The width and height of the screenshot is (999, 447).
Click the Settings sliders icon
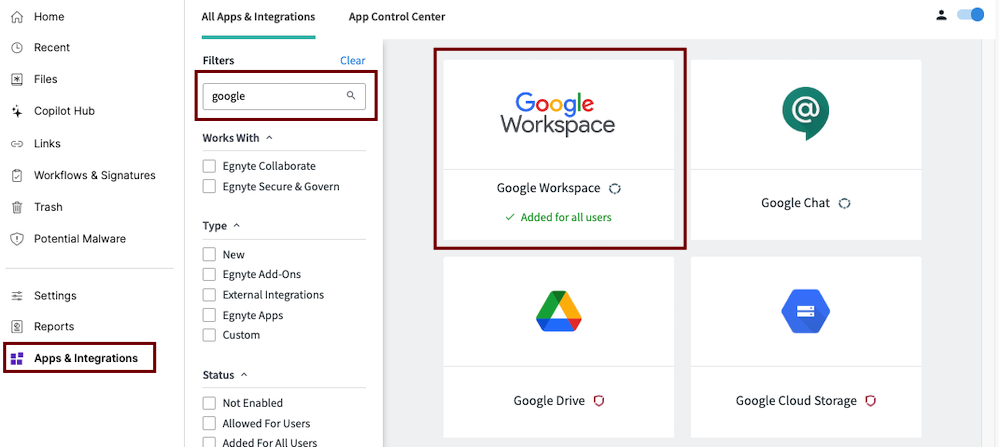click(x=17, y=296)
